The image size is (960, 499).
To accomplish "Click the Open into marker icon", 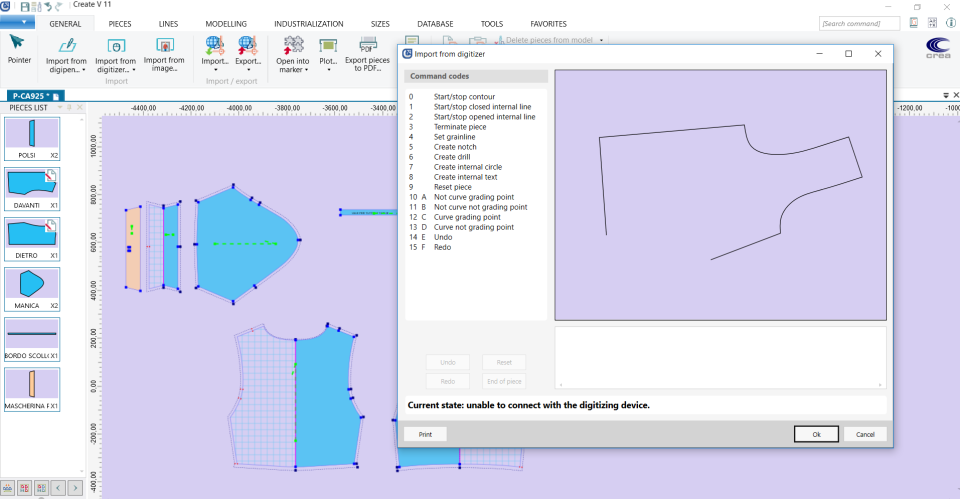I will point(292,45).
